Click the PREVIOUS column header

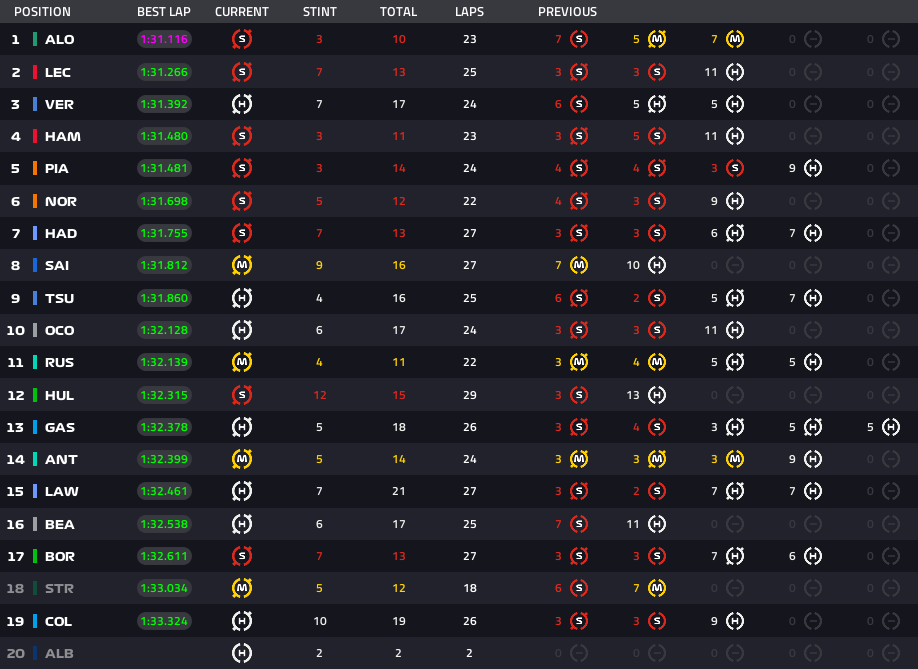click(x=567, y=12)
